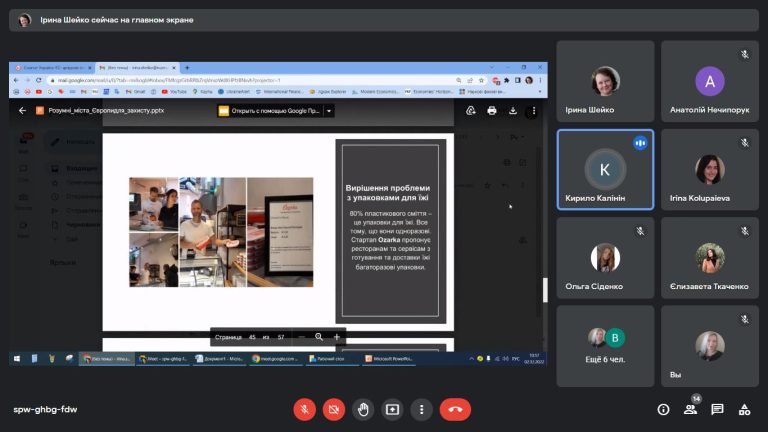Screen dimensions: 768x432
Task: Open the preview's three-dot more menu
Action: (x=533, y=111)
